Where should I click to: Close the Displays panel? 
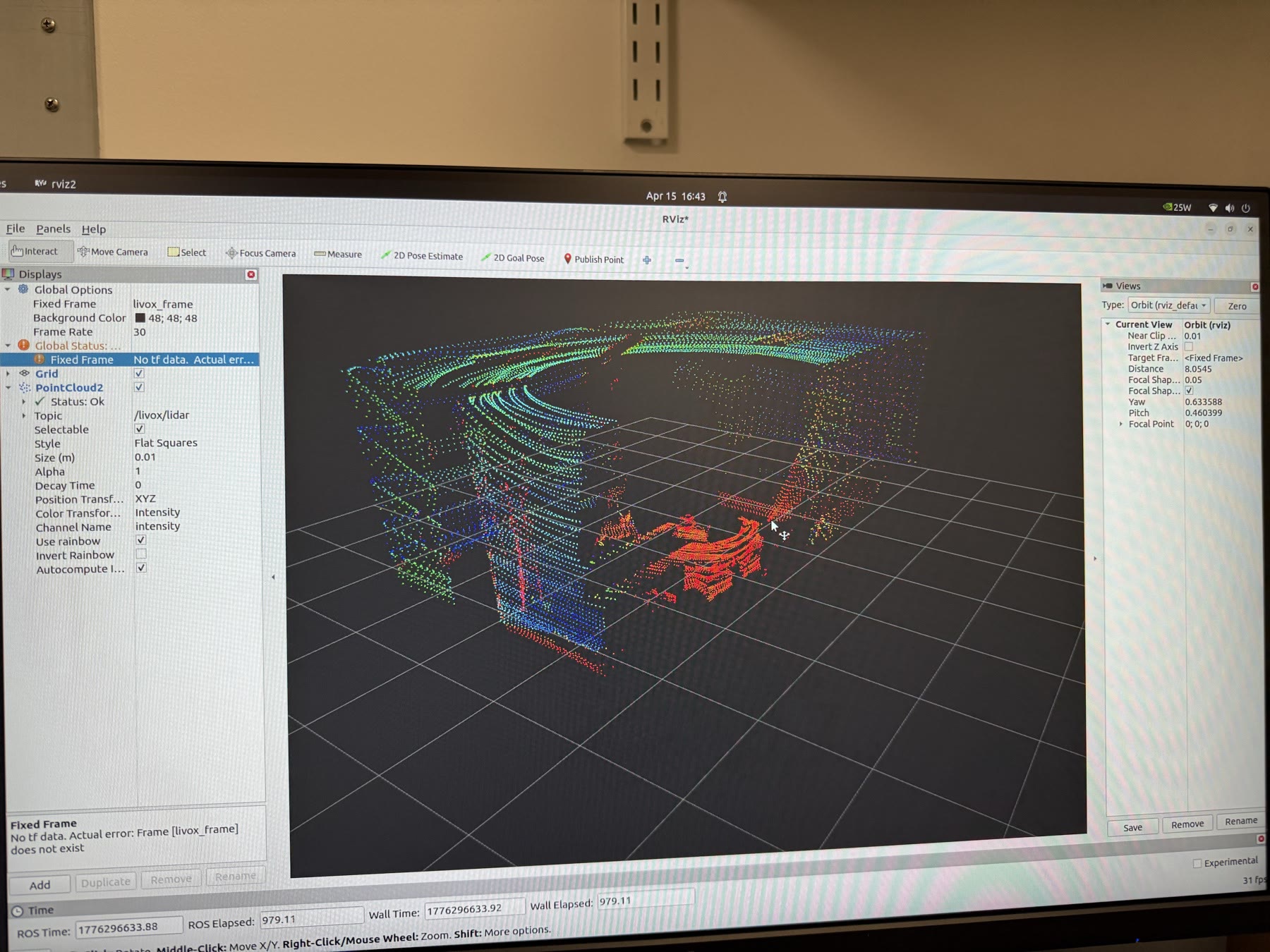[251, 274]
